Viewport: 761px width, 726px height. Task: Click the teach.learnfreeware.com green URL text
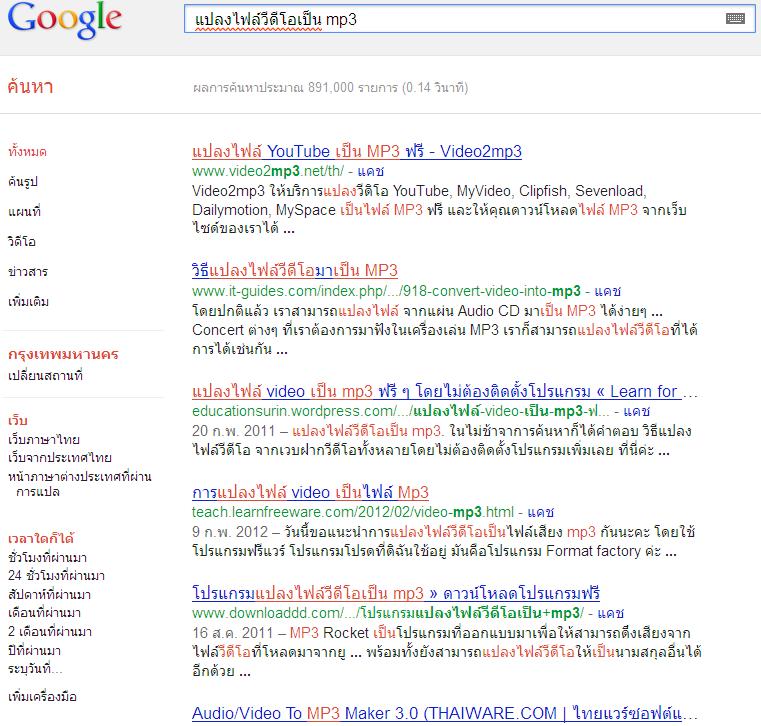[353, 512]
